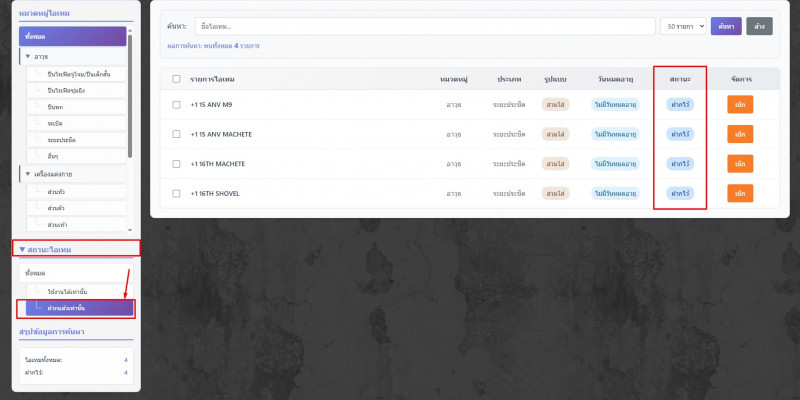Image resolution: width=800 pixels, height=400 pixels.
Task: Click orange เบิก button for +1 15 ANV M9
Action: pos(739,104)
